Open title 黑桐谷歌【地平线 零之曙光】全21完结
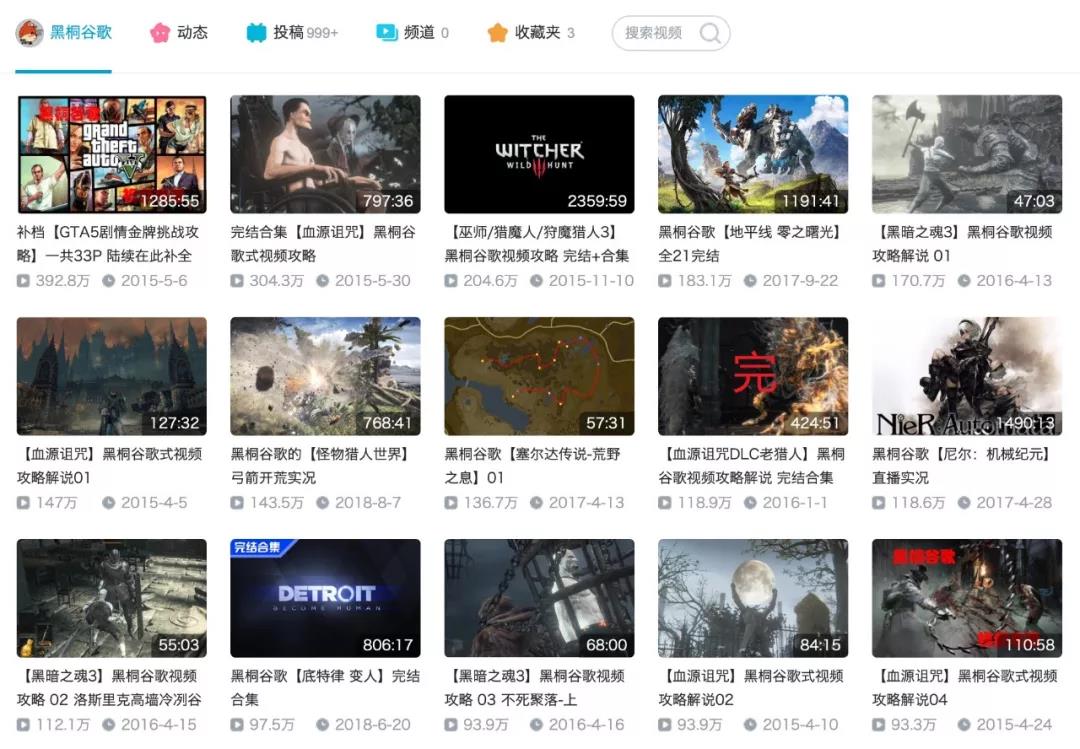1080x749 pixels. click(751, 244)
